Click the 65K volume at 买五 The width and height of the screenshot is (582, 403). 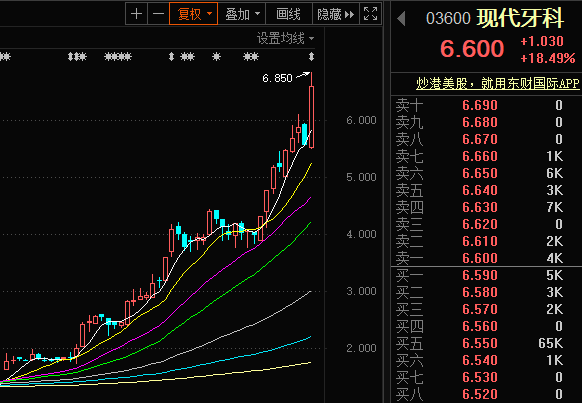tap(550, 343)
